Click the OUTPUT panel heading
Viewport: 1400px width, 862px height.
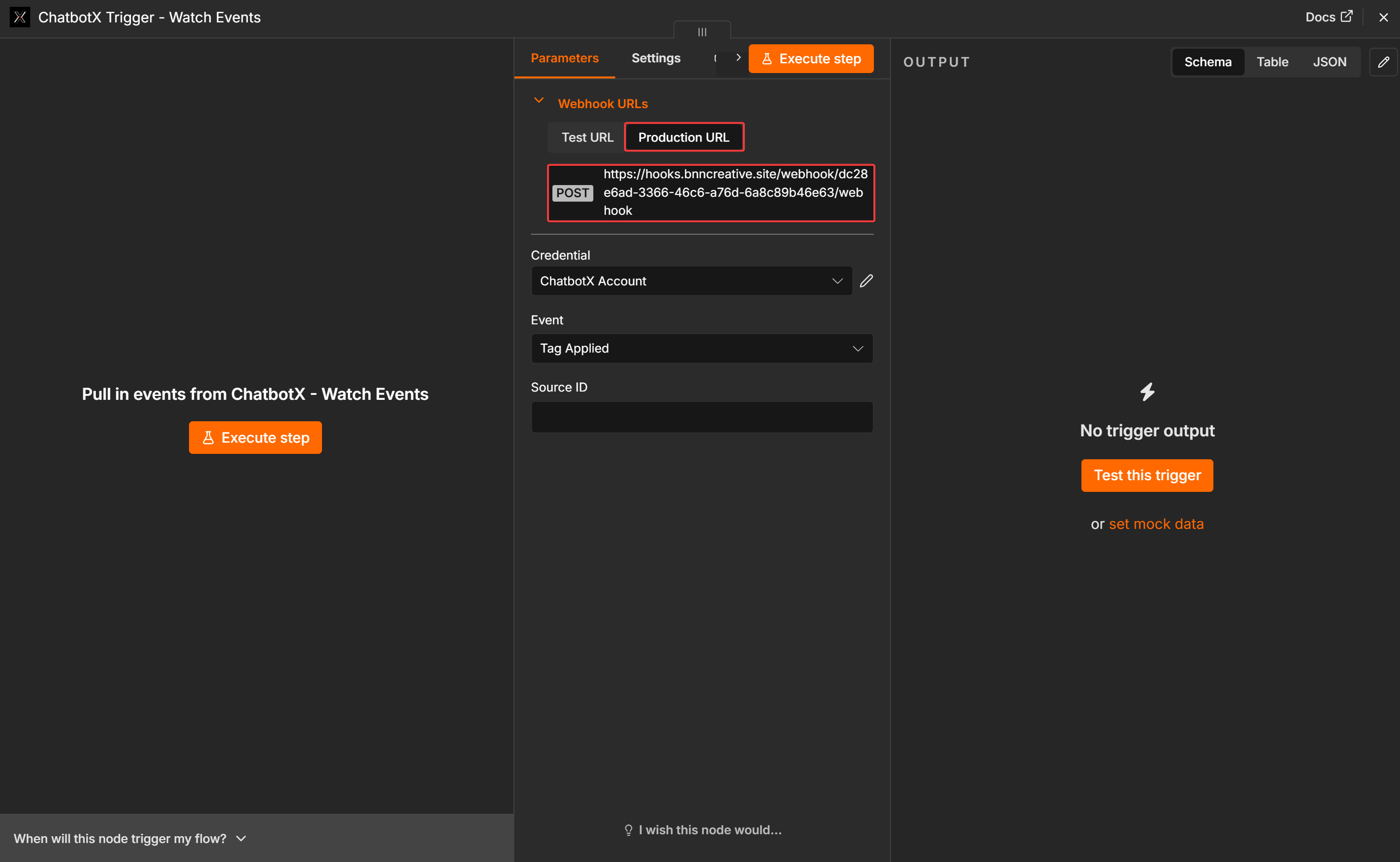pyautogui.click(x=936, y=62)
